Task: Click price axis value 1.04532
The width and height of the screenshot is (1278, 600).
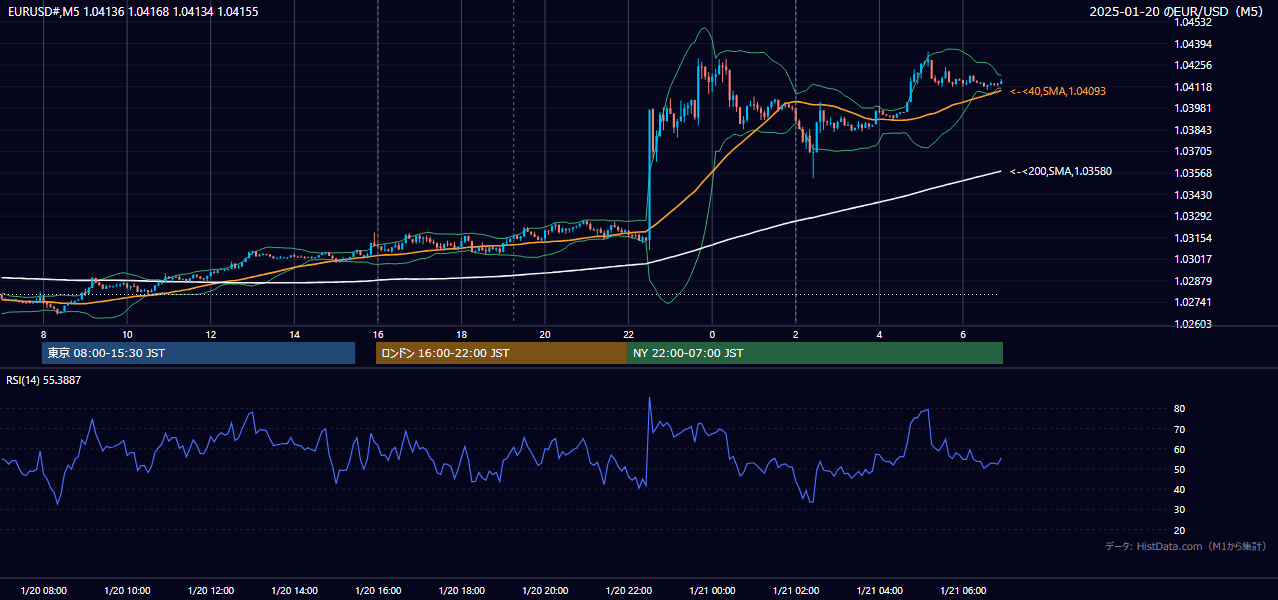Action: 1194,22
